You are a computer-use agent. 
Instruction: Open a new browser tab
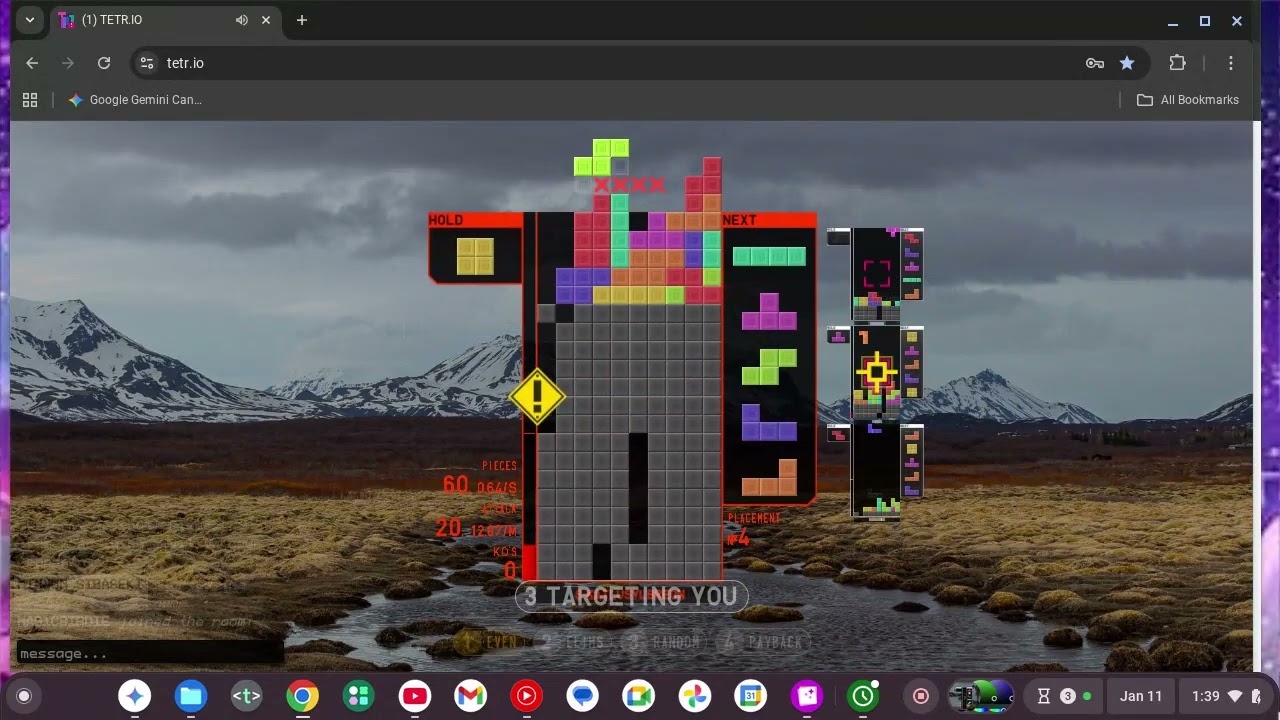pyautogui.click(x=301, y=20)
